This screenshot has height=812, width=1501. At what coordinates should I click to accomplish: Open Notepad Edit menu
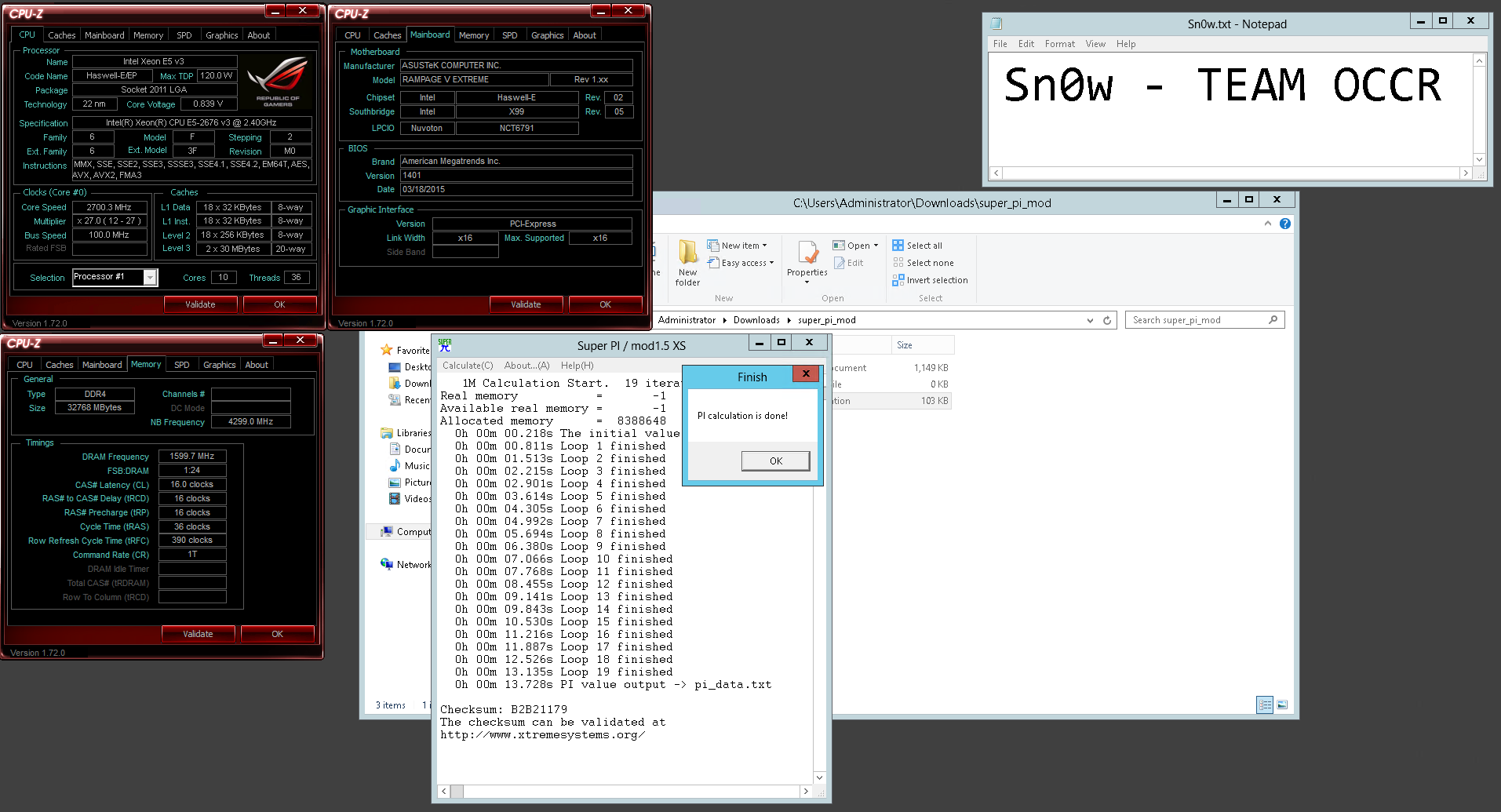(x=1026, y=44)
